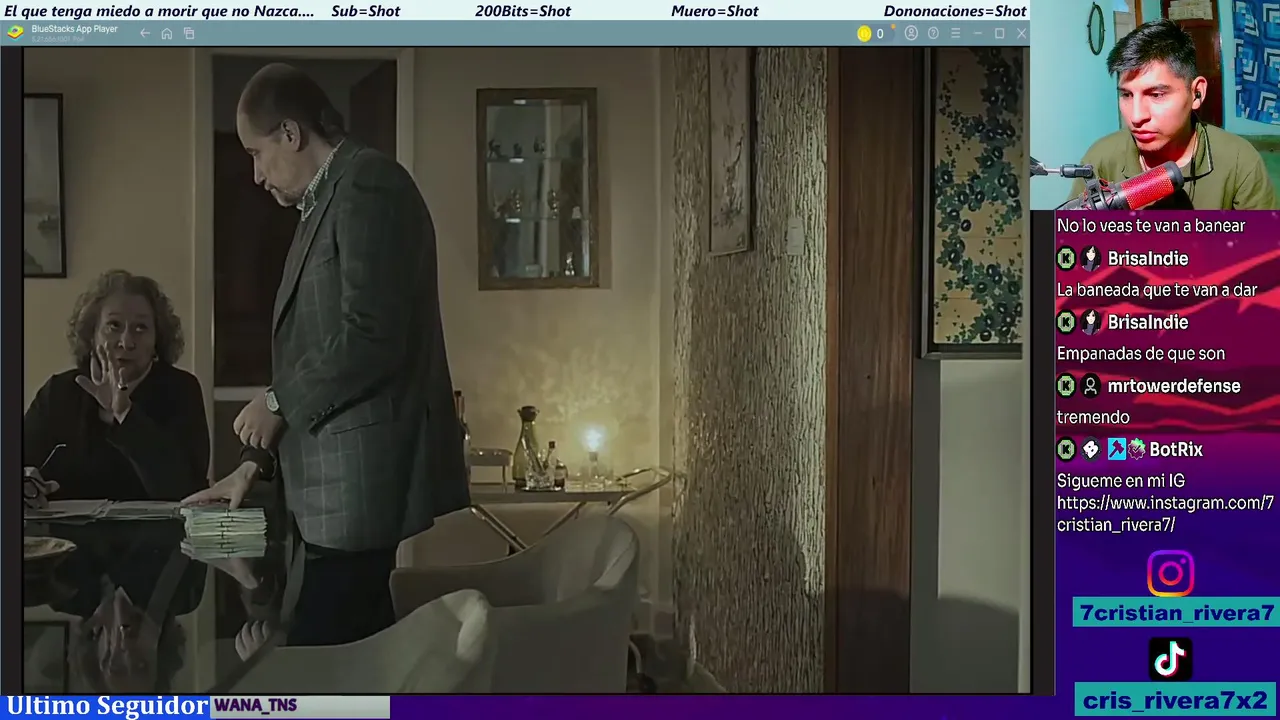Click the mrtowerdefense username in chat
Screen dimensions: 1280x720
pyautogui.click(x=1174, y=386)
